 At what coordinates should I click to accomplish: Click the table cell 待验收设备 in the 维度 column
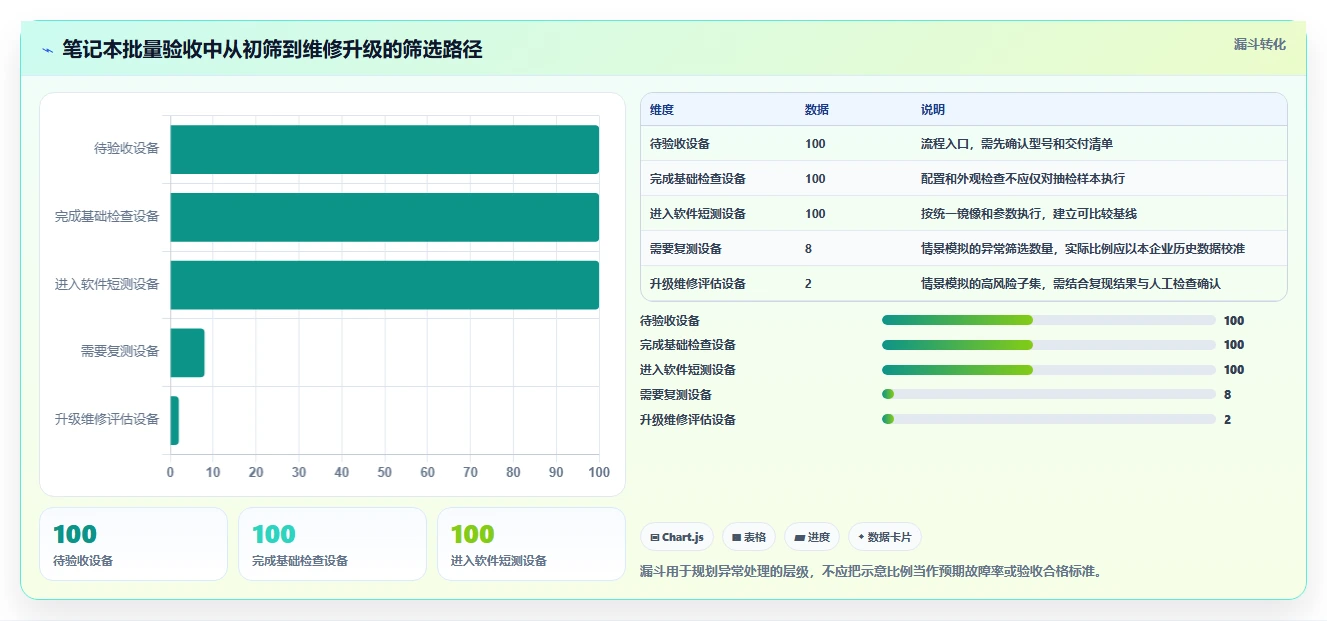click(x=680, y=144)
